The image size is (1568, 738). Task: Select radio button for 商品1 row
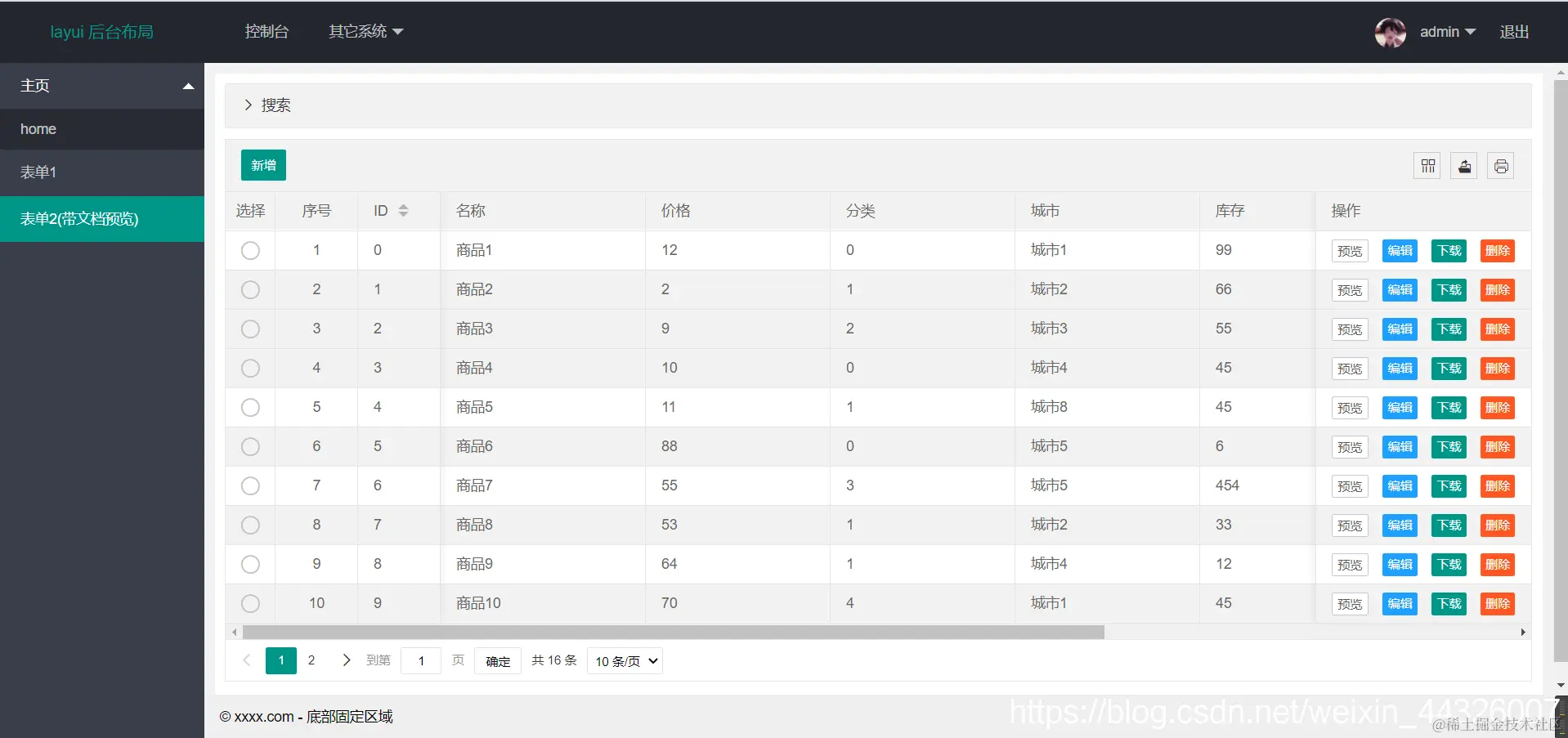tap(250, 250)
